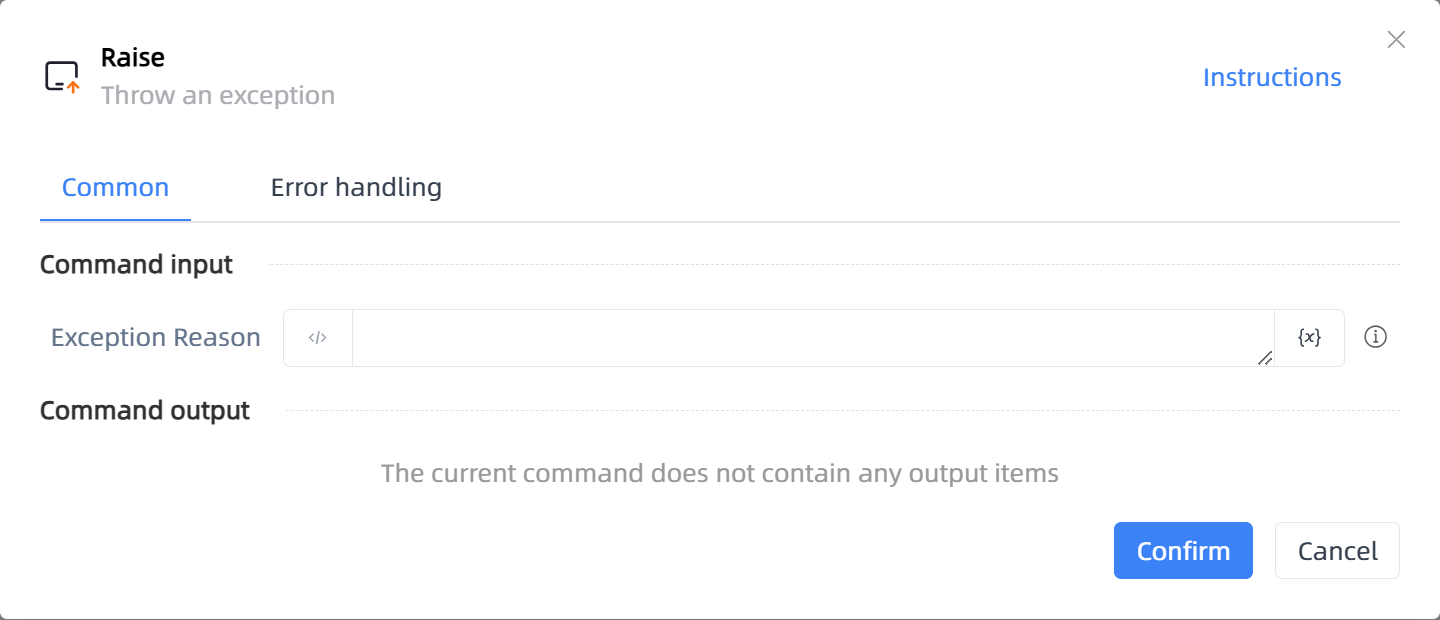Cancel the Raise command dialog
Viewport: 1440px width, 620px height.
point(1337,550)
